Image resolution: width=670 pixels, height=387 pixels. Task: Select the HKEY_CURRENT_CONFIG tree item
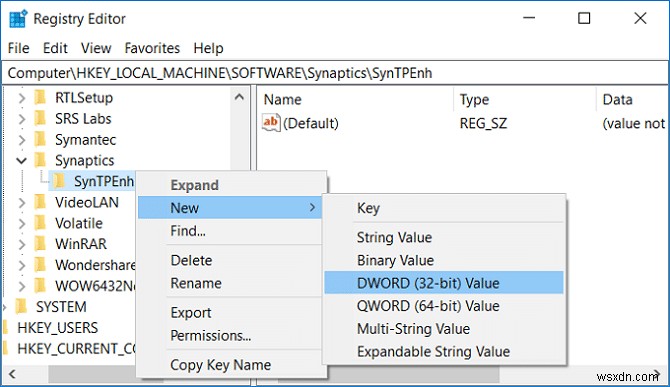click(x=76, y=349)
